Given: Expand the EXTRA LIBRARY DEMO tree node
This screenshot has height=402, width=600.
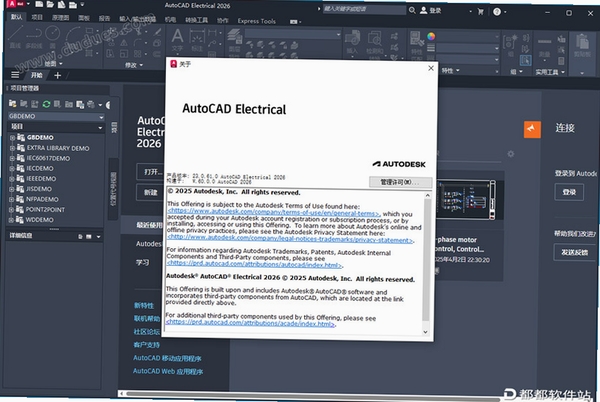Looking at the screenshot, I should click(x=12, y=148).
